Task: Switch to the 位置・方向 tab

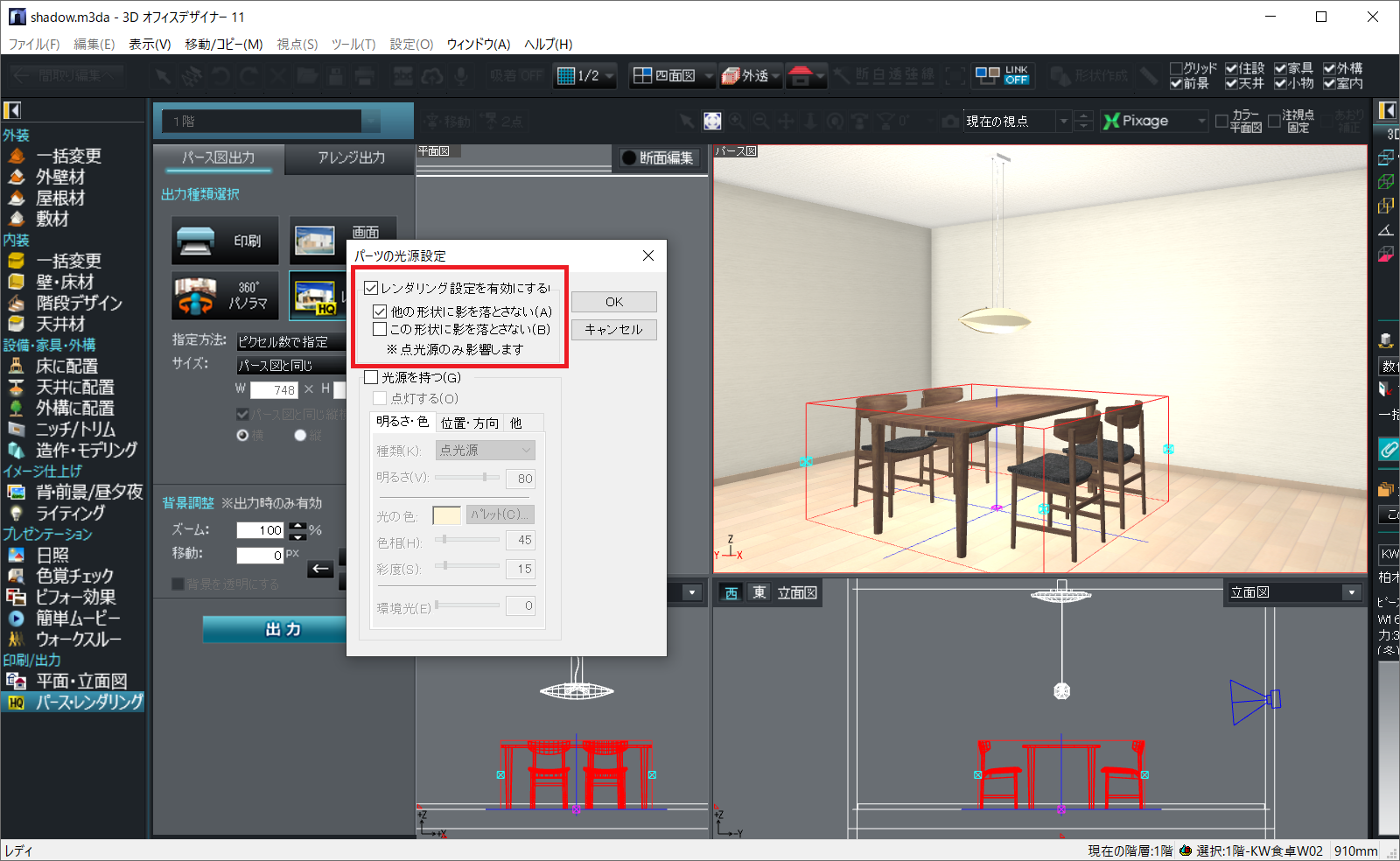Action: tap(469, 423)
